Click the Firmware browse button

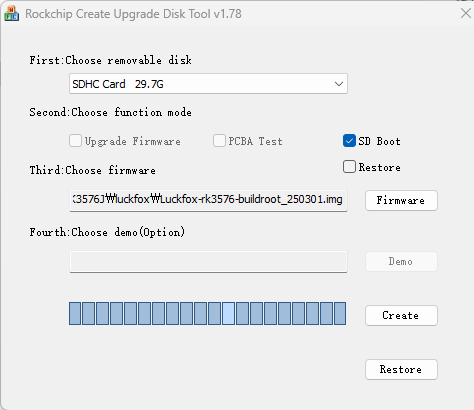click(401, 200)
